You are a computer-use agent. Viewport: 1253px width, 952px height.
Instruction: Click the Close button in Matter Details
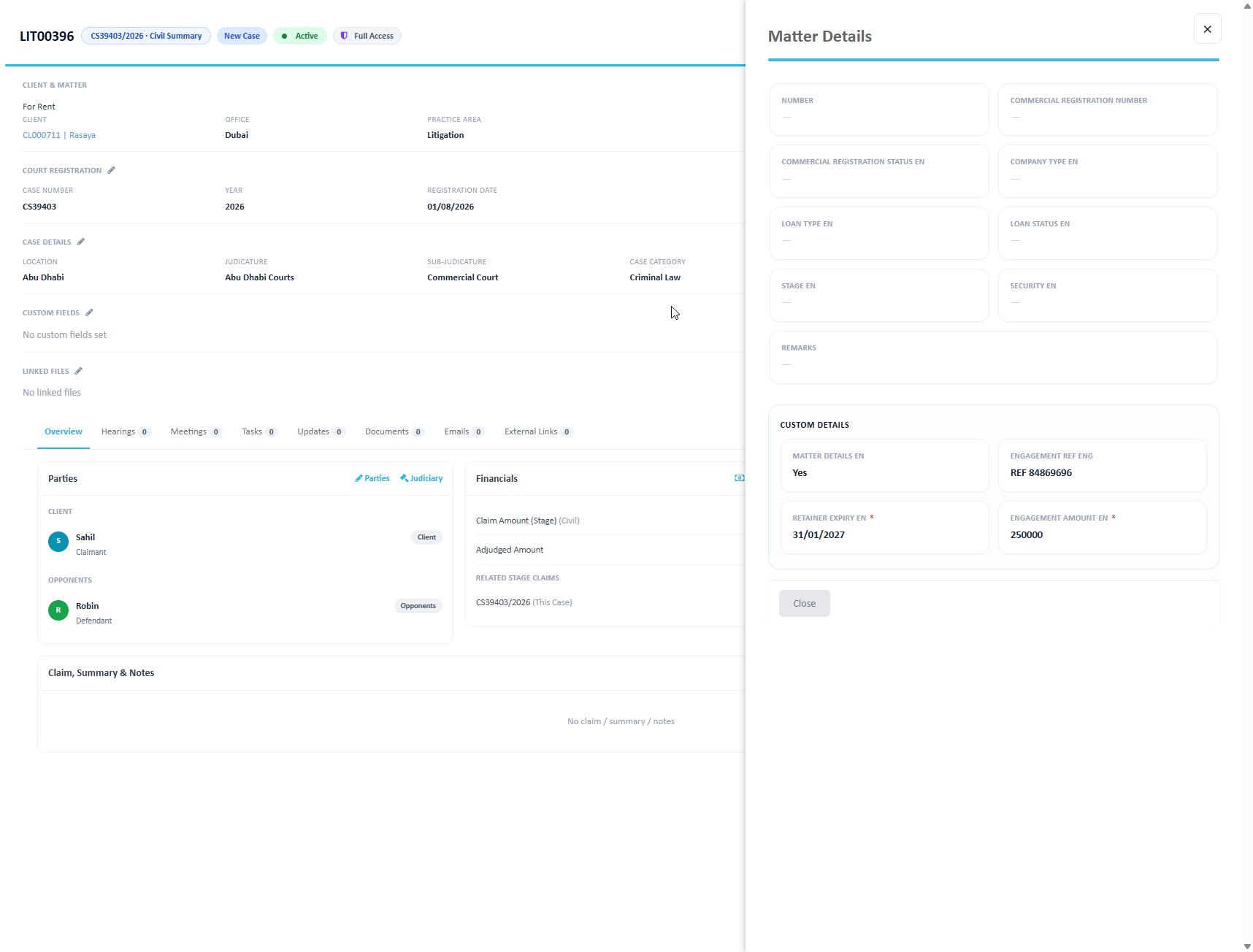[804, 603]
